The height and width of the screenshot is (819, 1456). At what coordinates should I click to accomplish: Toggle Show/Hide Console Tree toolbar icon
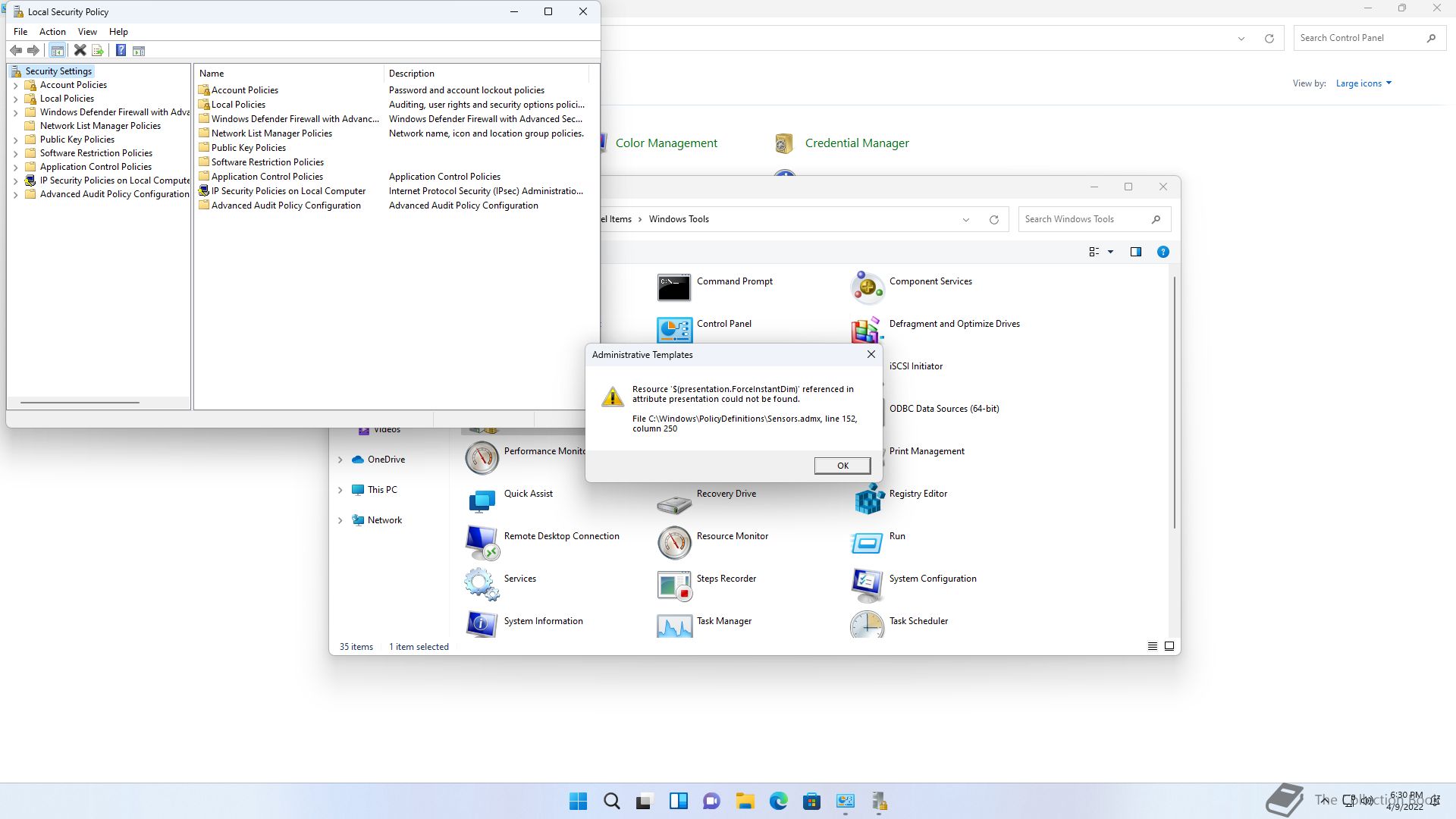[57, 51]
